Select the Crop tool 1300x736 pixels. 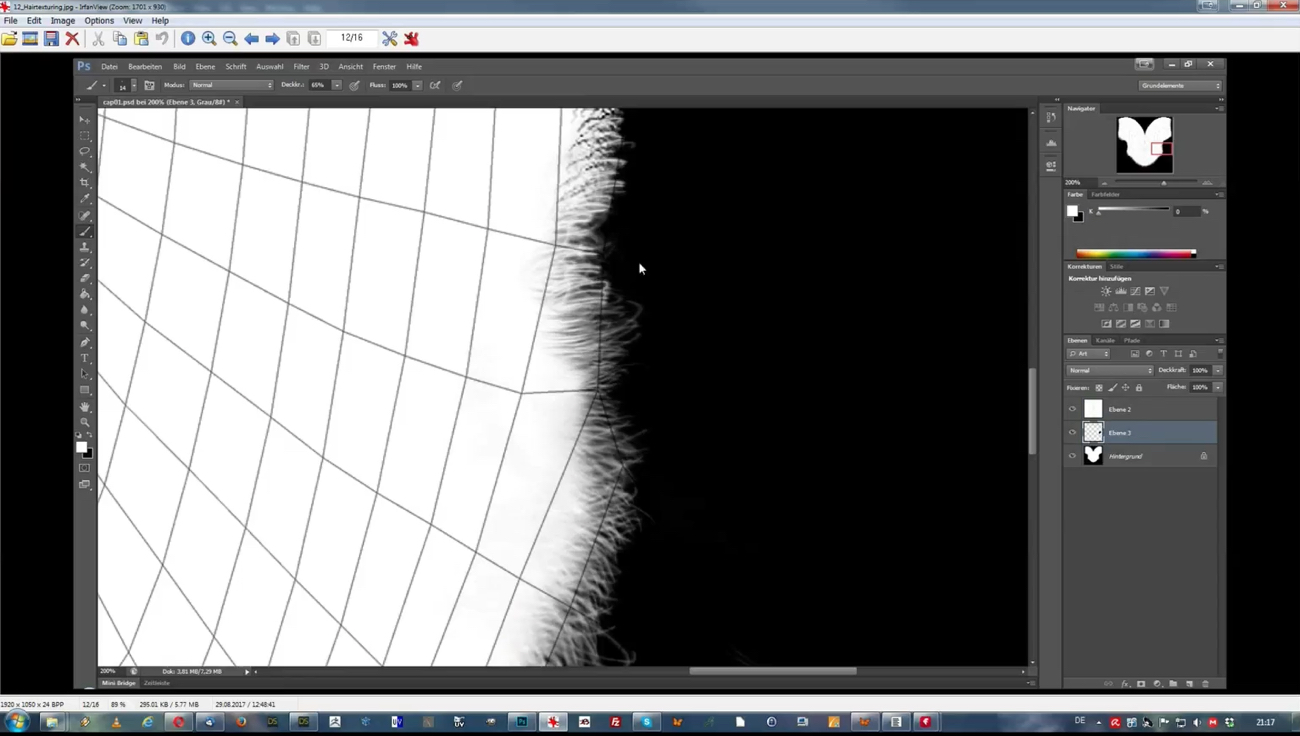85,183
